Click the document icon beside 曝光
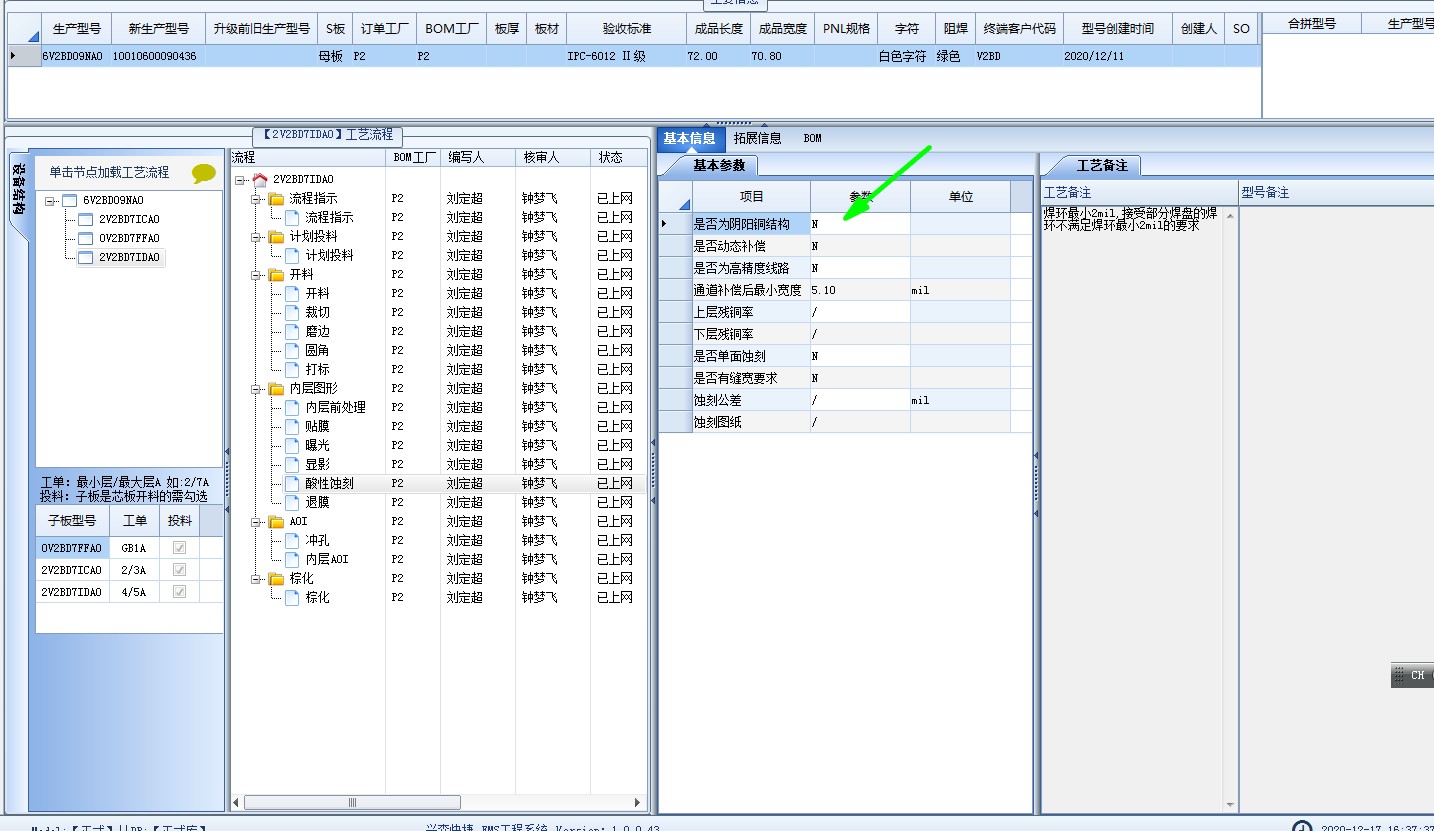The height and width of the screenshot is (831, 1434). pyautogui.click(x=292, y=446)
